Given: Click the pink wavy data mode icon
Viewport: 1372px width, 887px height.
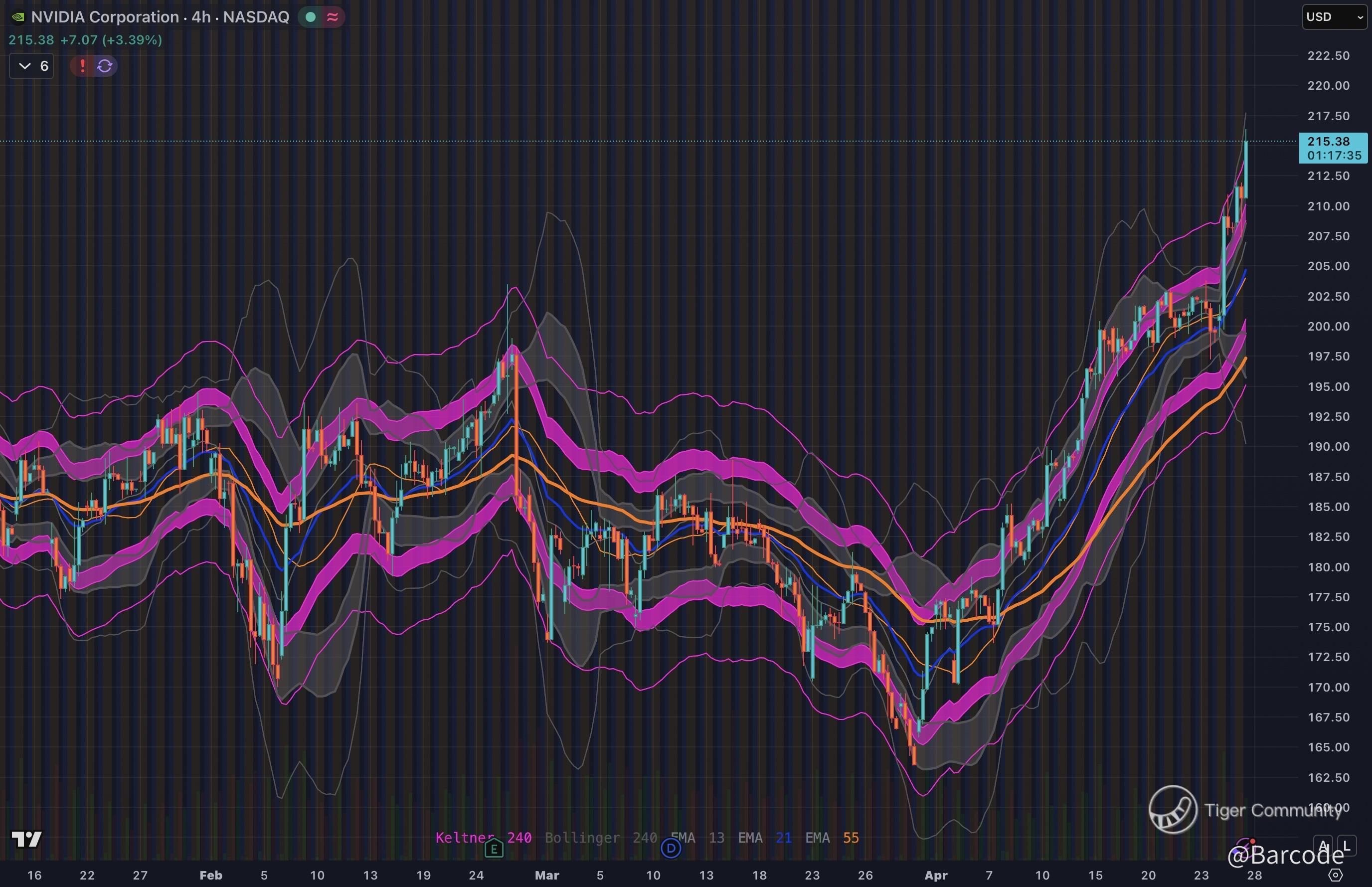Looking at the screenshot, I should pos(332,17).
